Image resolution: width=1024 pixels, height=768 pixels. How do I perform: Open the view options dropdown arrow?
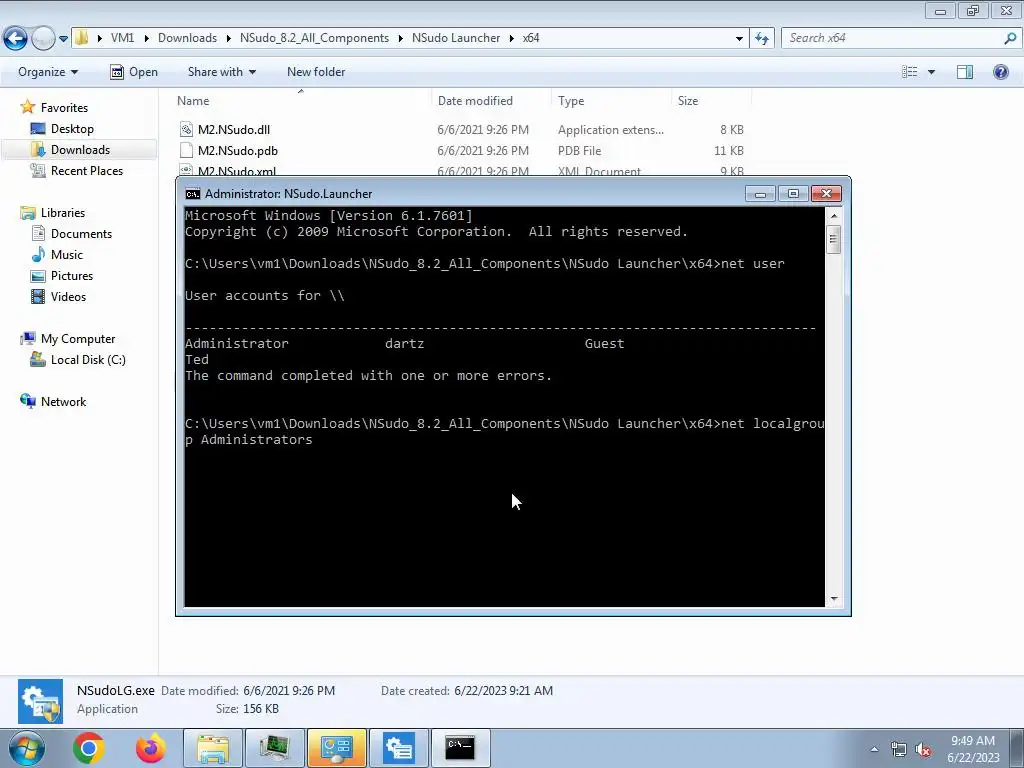tap(931, 72)
